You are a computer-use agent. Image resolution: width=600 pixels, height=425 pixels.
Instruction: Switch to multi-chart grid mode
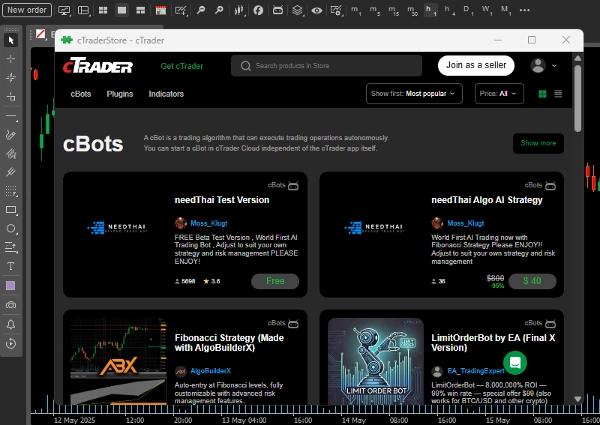click(103, 10)
